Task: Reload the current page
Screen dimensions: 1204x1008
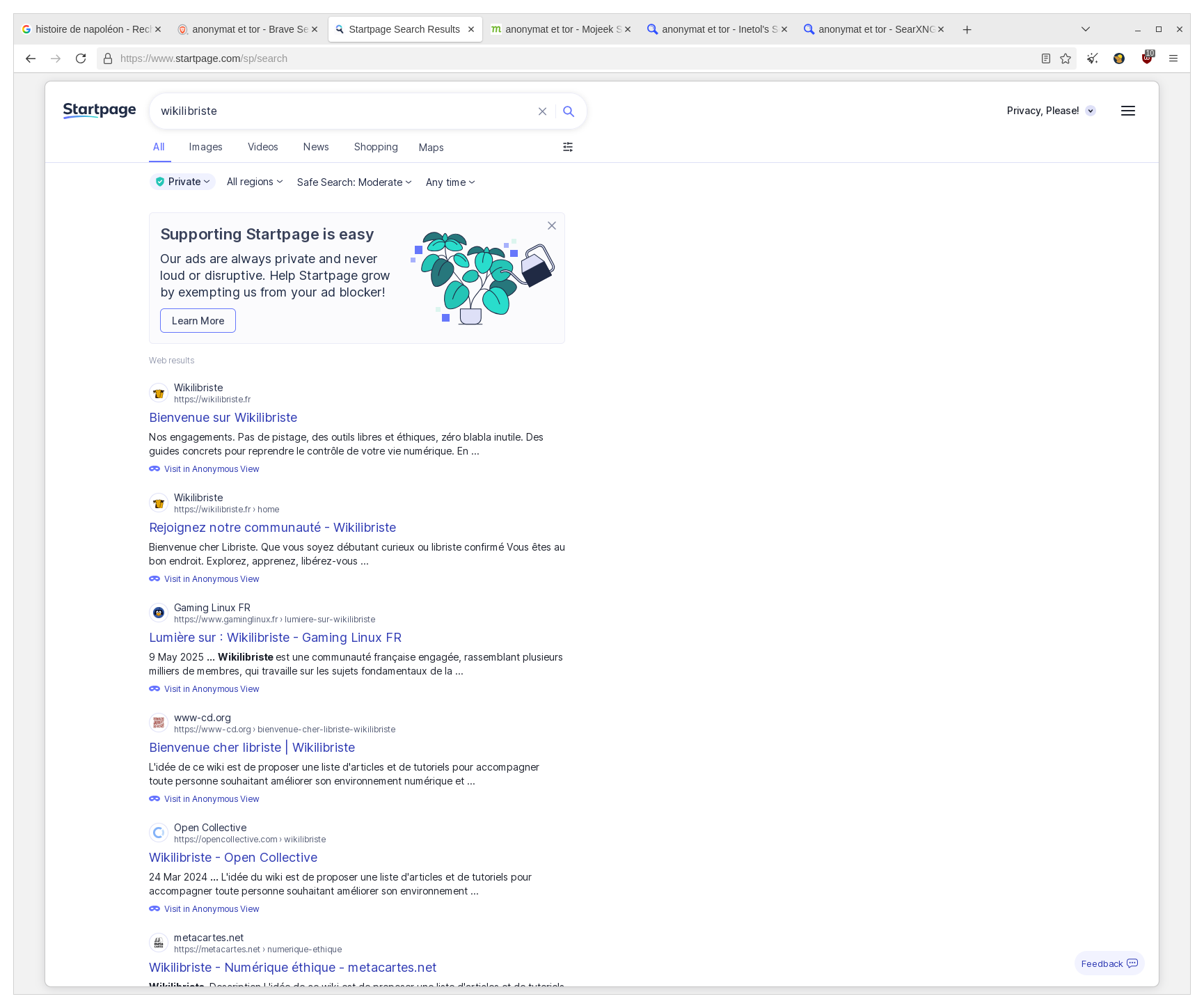Action: coord(81,58)
